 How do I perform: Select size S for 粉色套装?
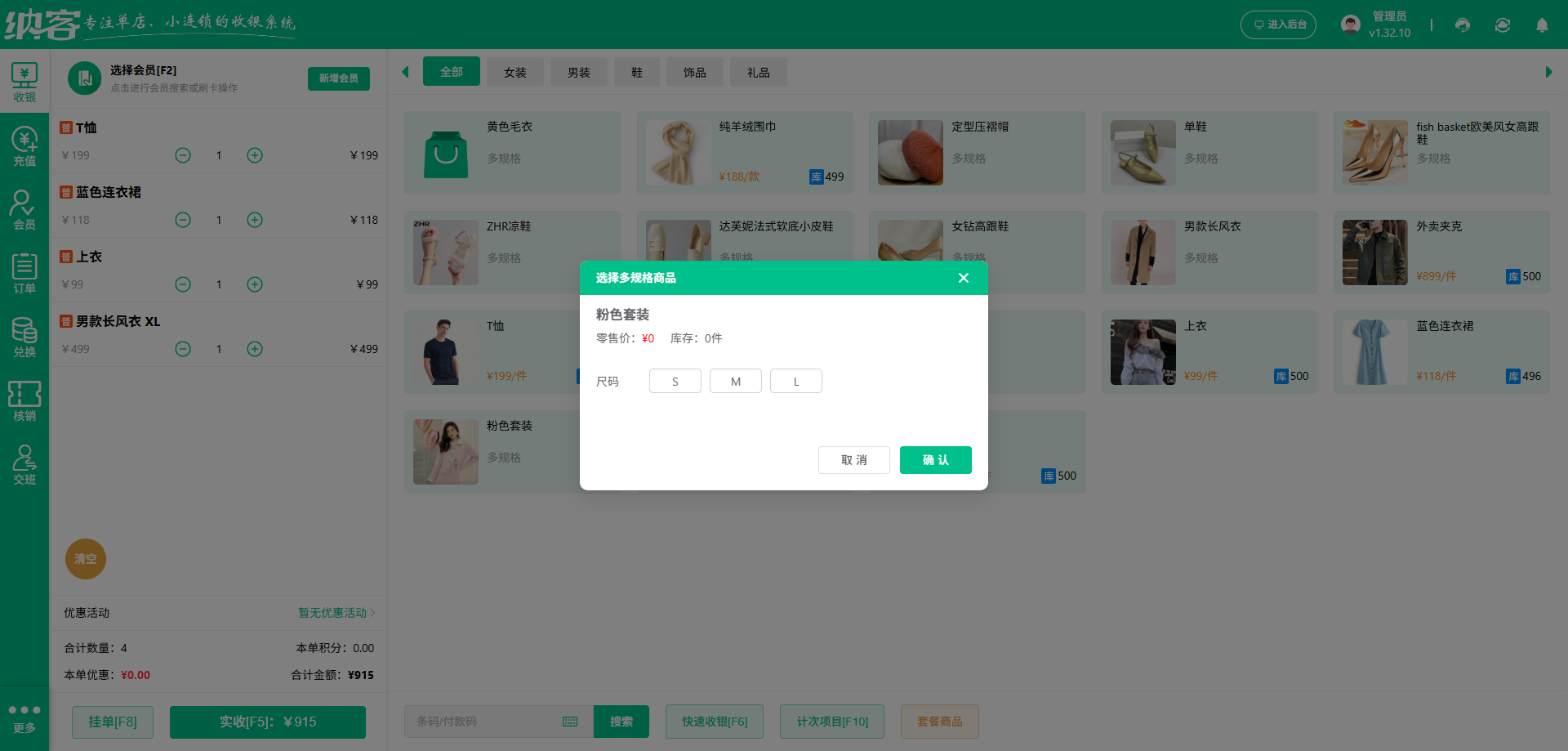675,380
